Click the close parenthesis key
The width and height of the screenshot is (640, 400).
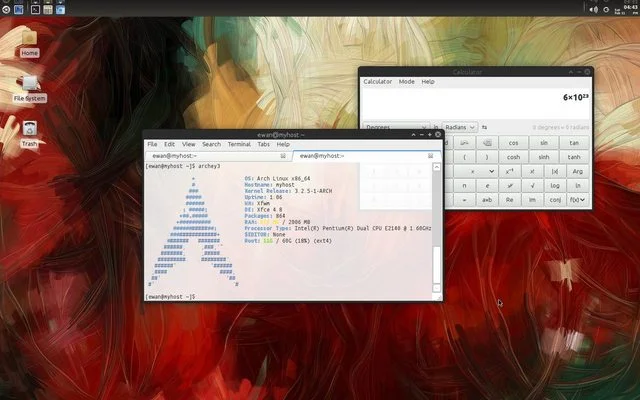[x=487, y=157]
